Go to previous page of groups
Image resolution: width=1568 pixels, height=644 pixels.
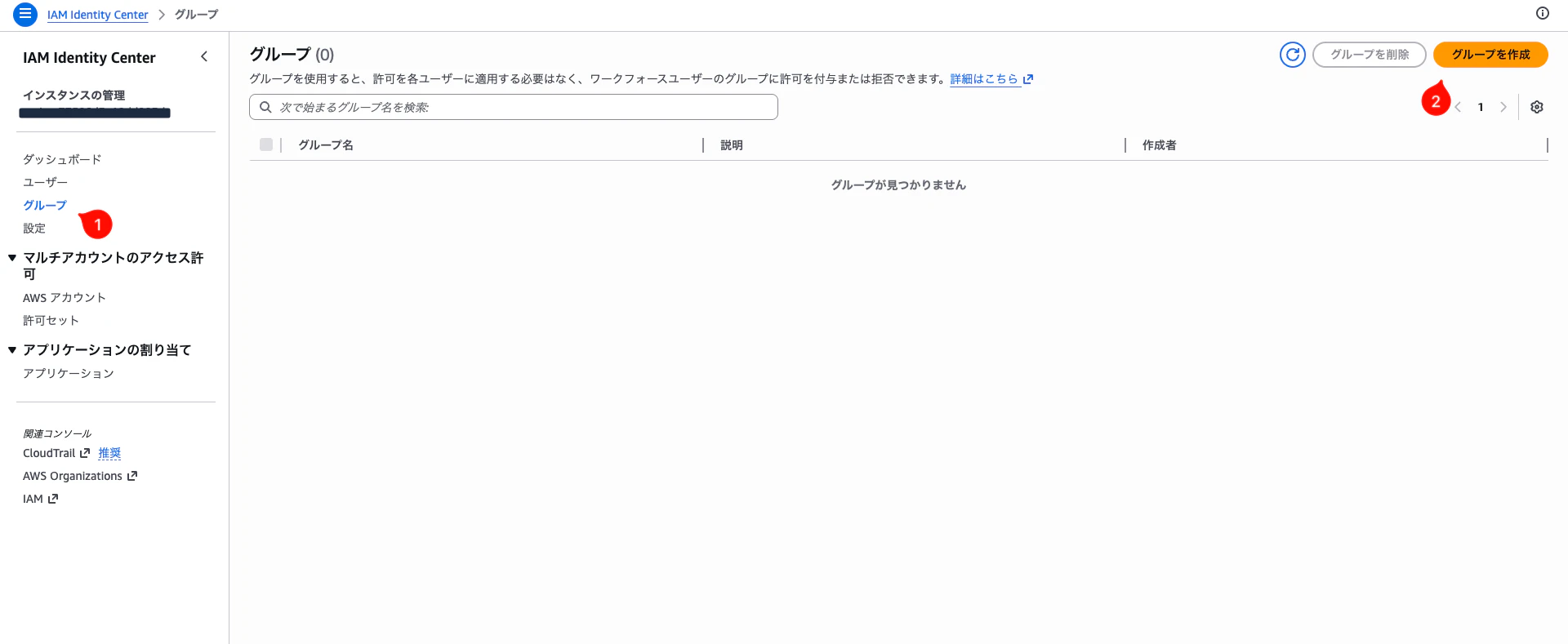(1458, 107)
